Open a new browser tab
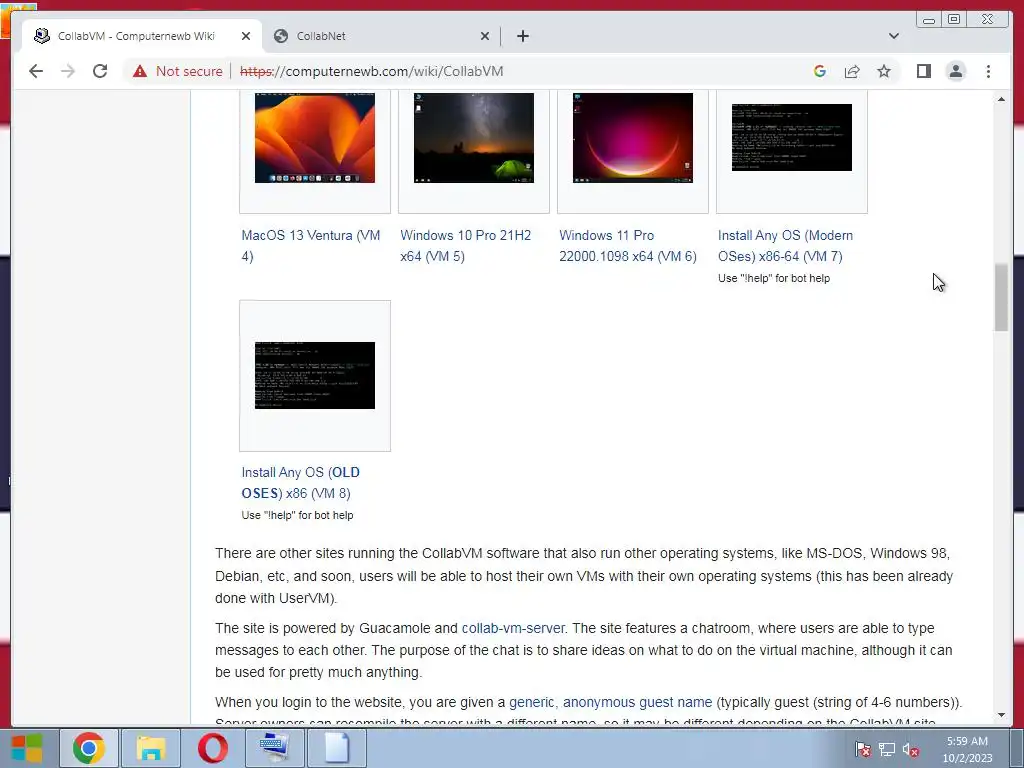 point(522,36)
